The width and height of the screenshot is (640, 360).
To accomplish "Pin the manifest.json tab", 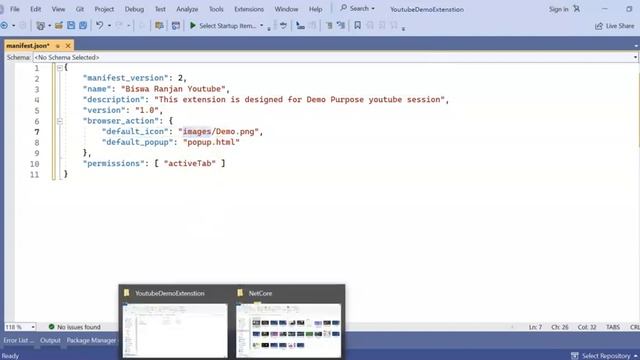I will [58, 46].
